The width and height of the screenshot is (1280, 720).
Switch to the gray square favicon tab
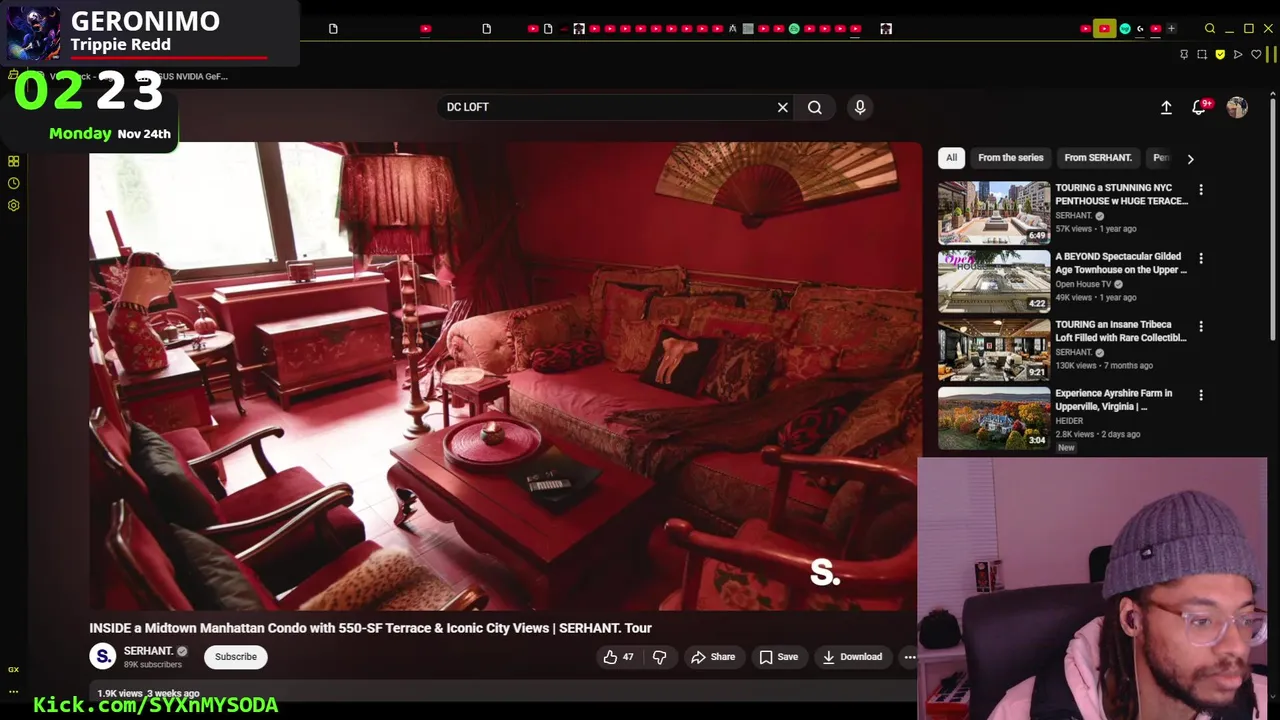(x=748, y=29)
